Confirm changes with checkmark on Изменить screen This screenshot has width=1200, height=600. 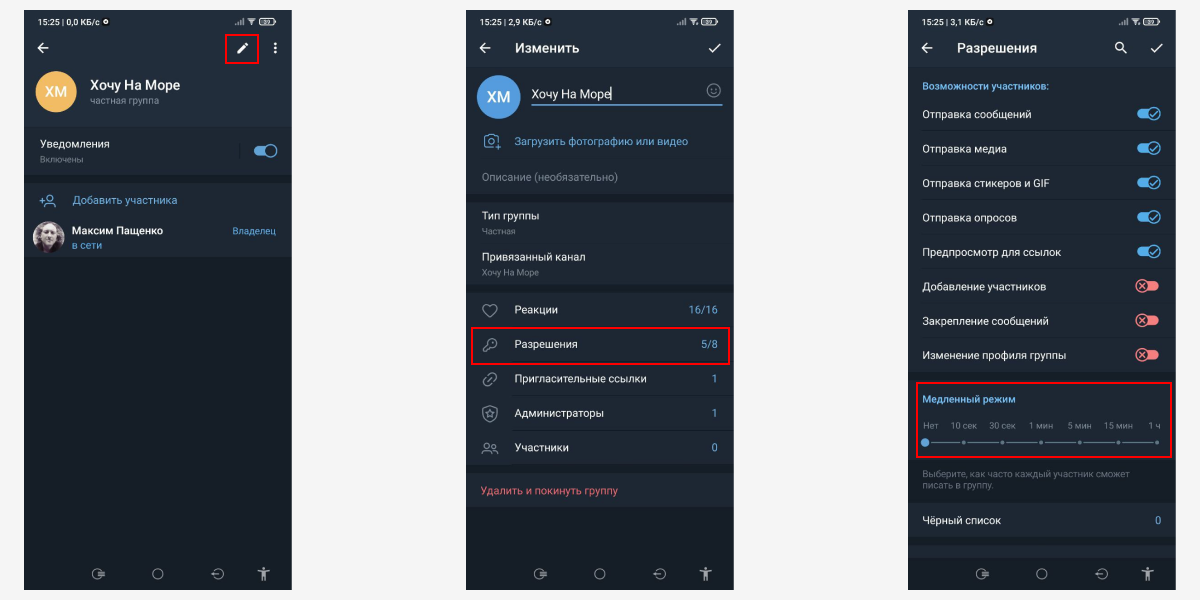pyautogui.click(x=714, y=48)
